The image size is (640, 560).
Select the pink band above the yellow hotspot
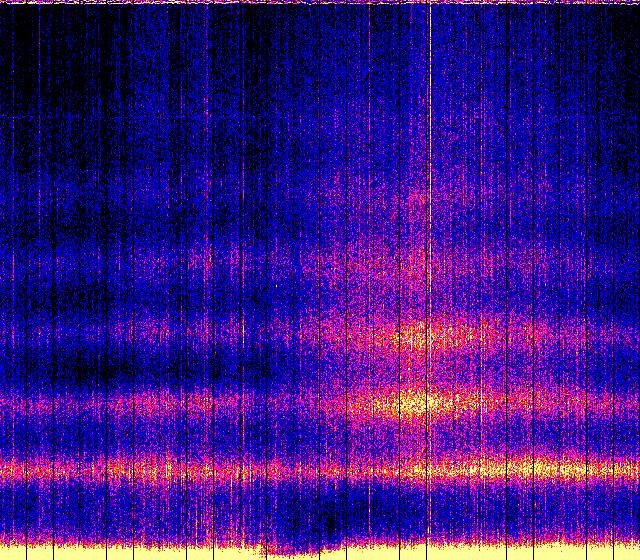tap(420, 335)
